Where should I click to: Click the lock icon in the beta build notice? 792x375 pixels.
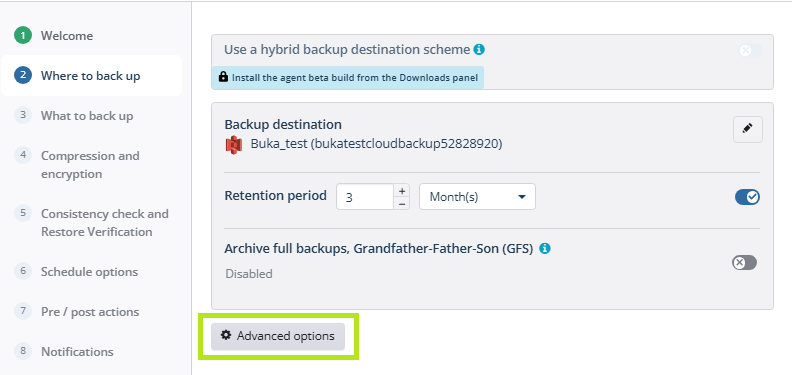[223, 77]
